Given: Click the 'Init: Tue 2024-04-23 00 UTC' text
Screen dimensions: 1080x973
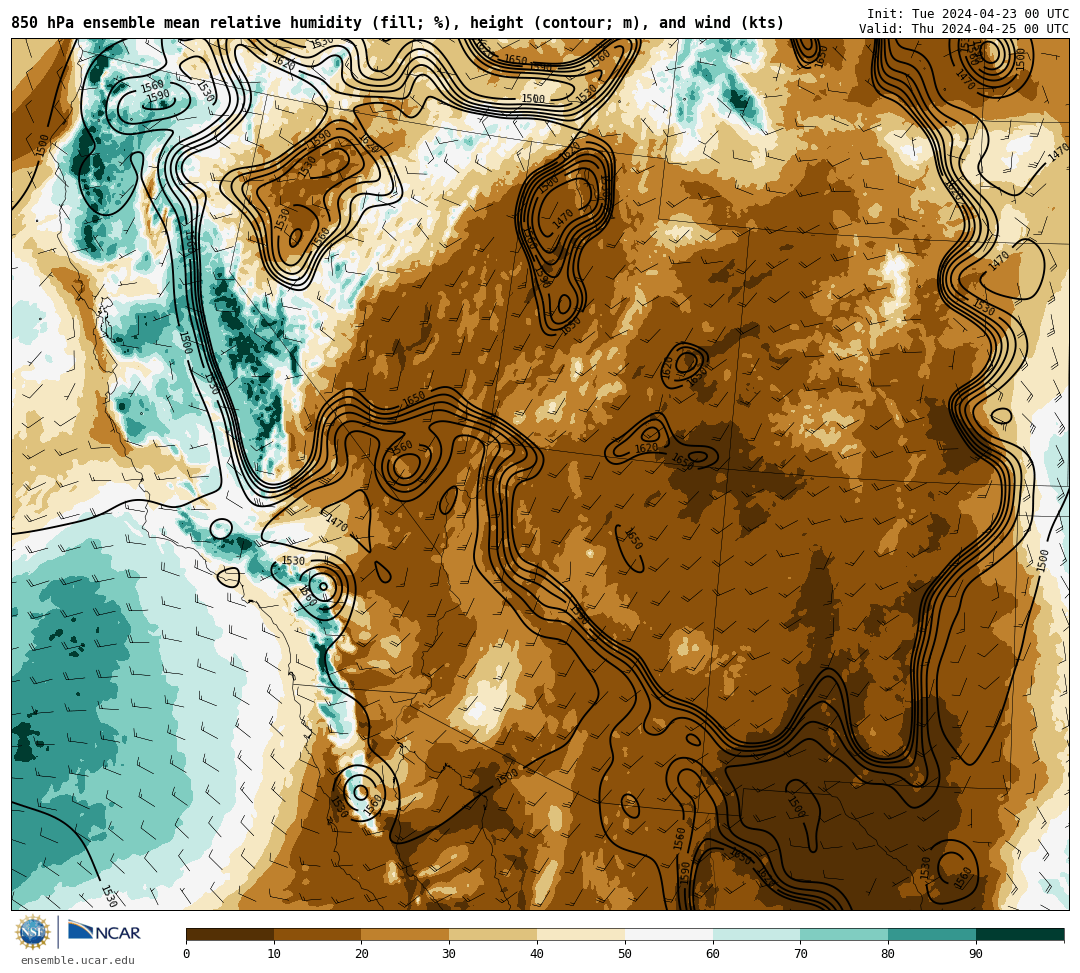Looking at the screenshot, I should coord(968,14).
